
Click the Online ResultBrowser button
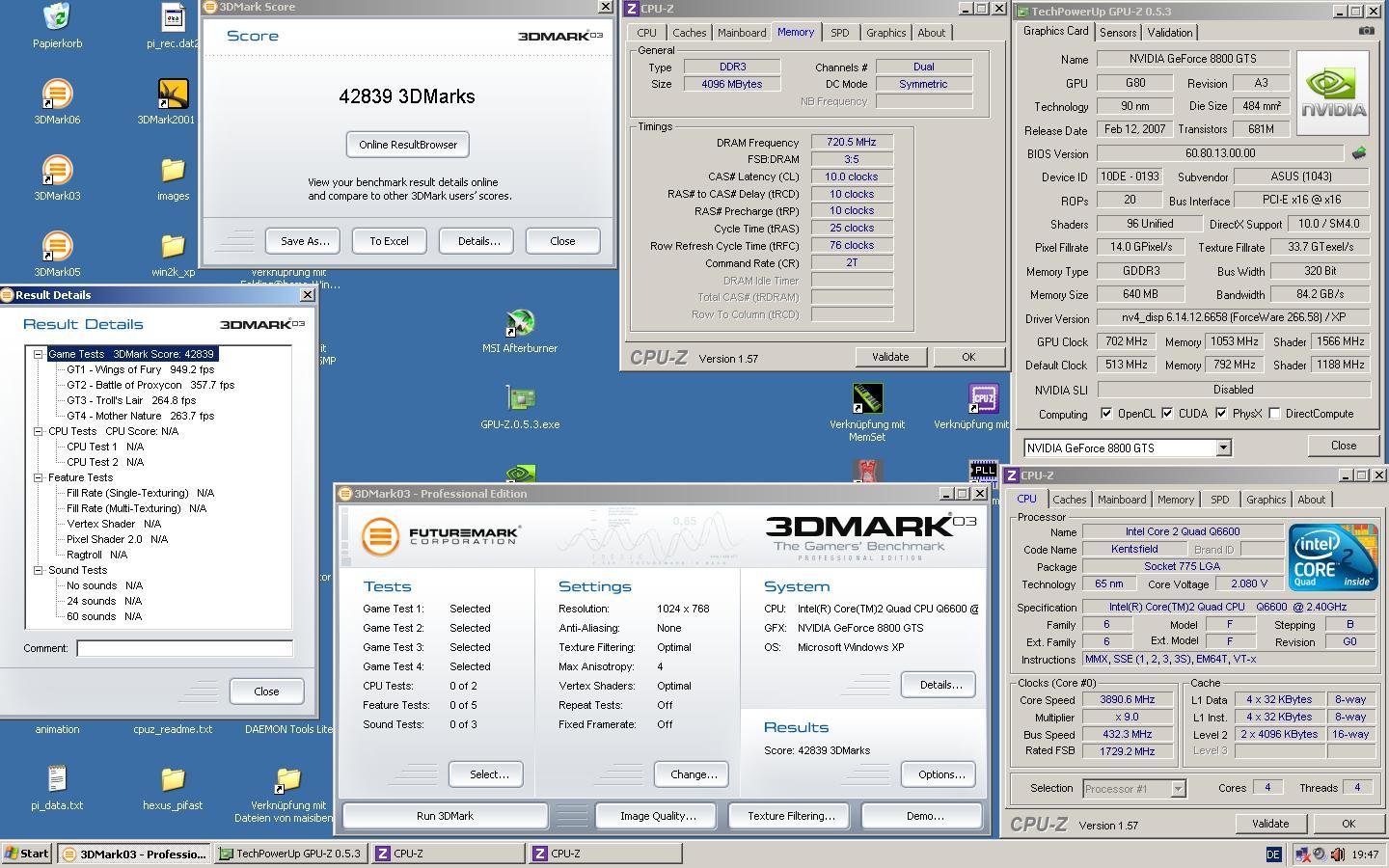pos(408,145)
